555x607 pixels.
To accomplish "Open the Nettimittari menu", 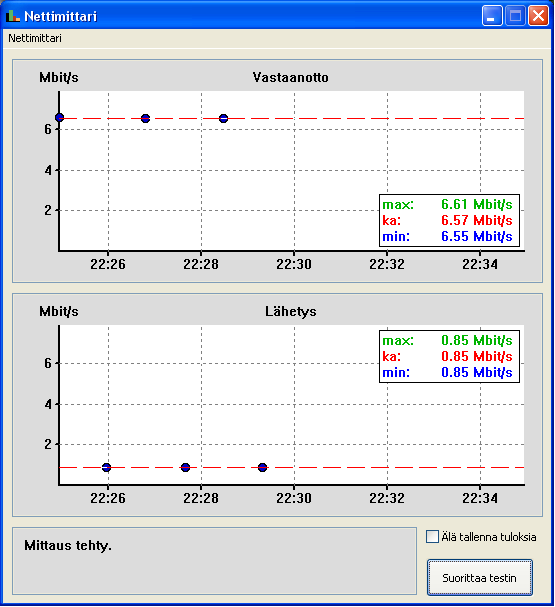I will pyautogui.click(x=35, y=38).
